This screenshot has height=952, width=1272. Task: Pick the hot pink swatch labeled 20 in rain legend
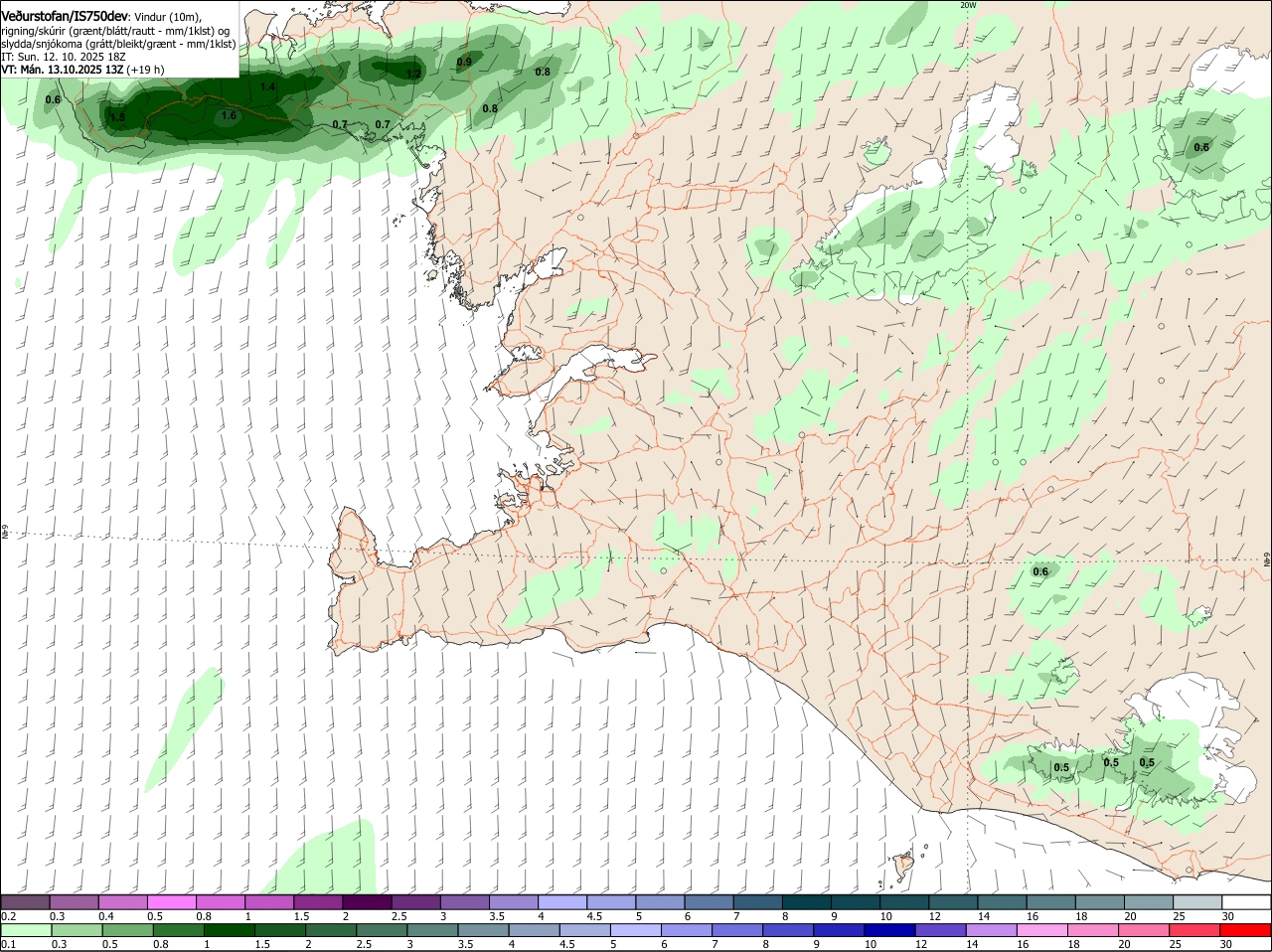coord(1143,930)
